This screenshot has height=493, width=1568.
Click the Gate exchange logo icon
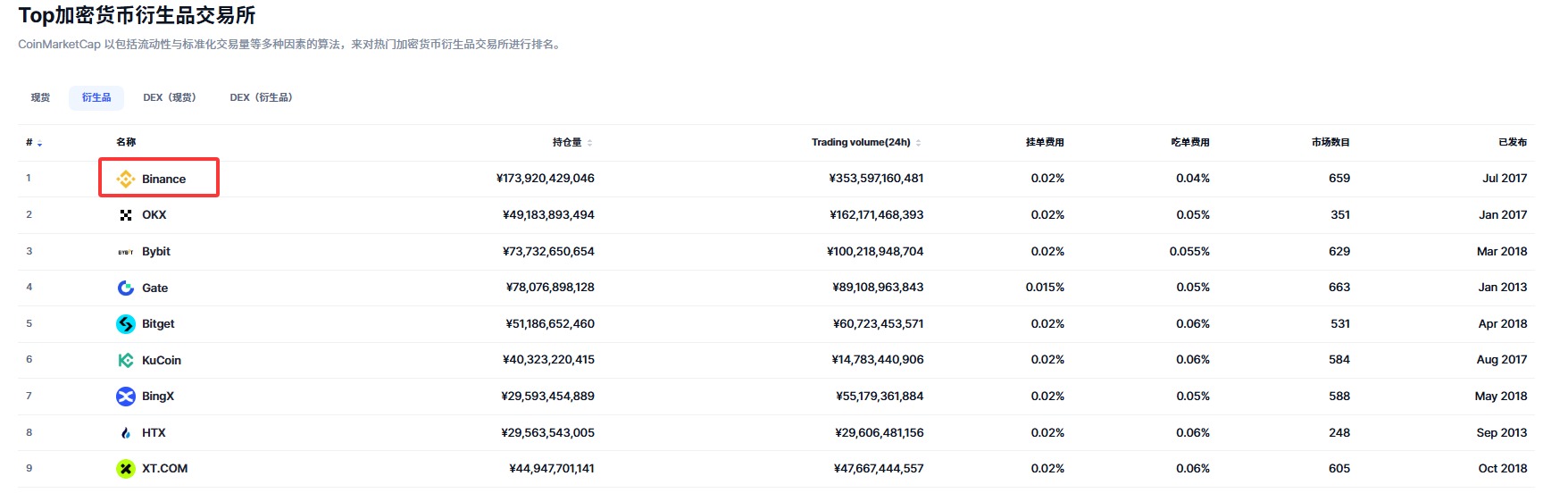[126, 288]
